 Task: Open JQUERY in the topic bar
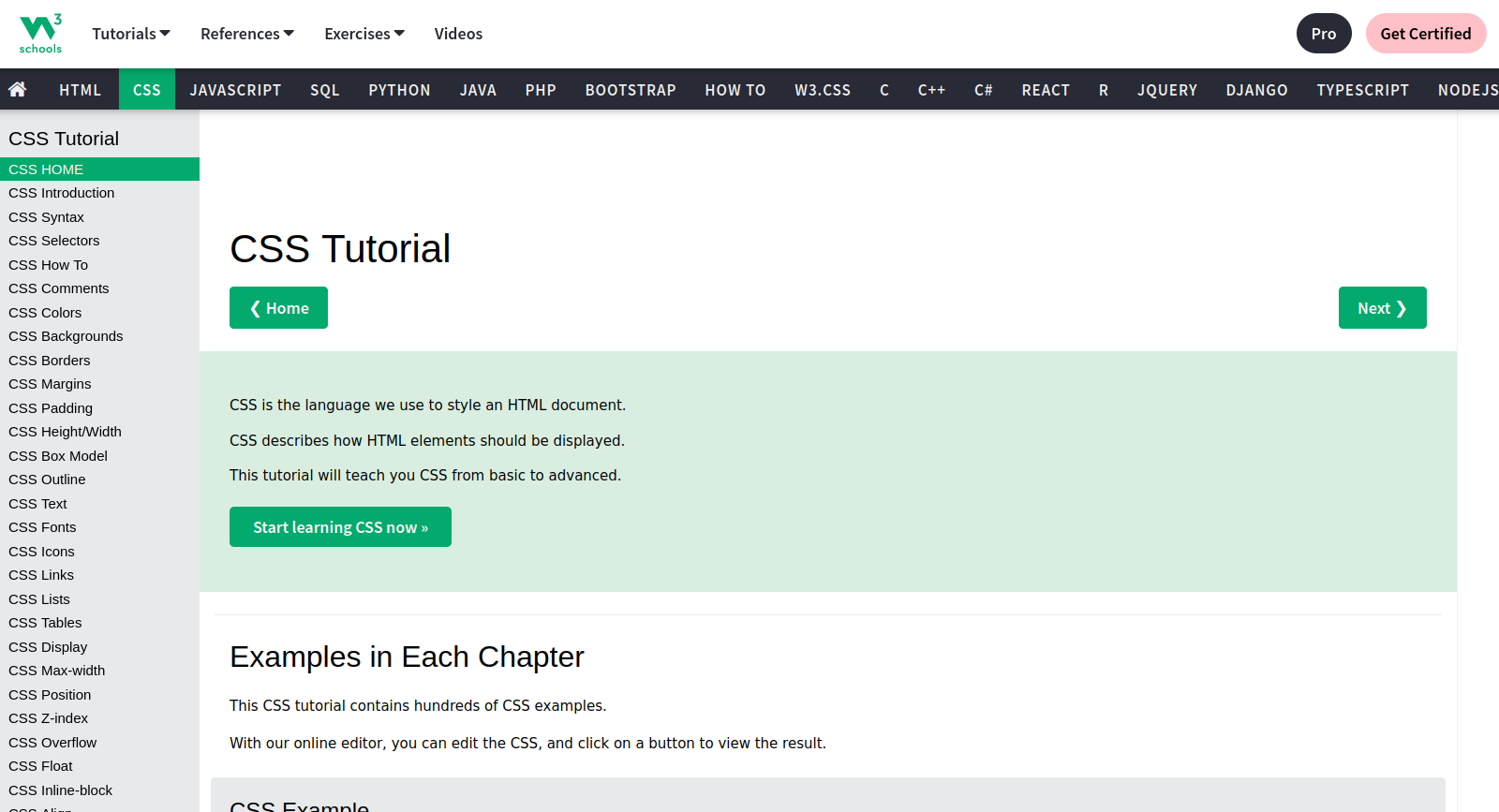(1167, 90)
